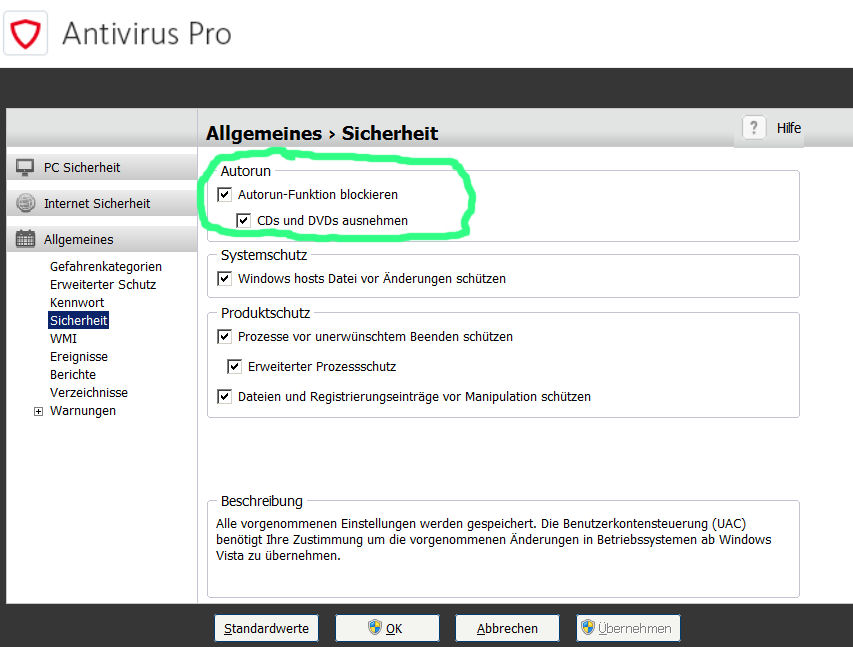The height and width of the screenshot is (647, 853).
Task: Expand the Warnungen tree node
Action: (38, 411)
